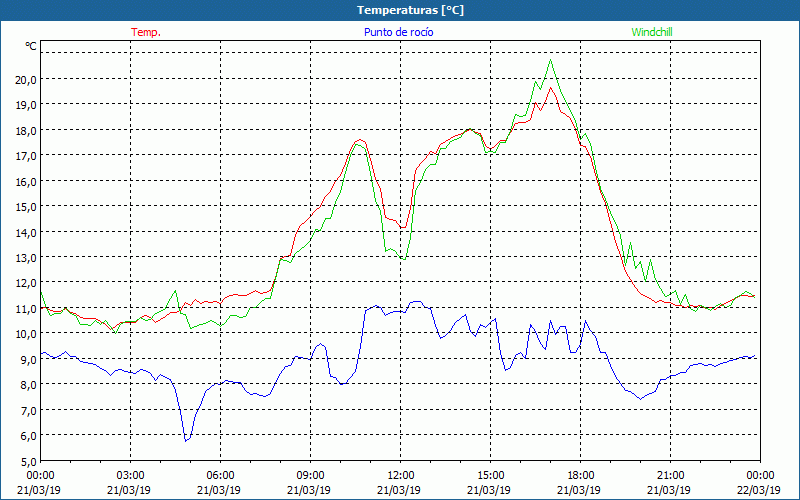Image resolution: width=800 pixels, height=500 pixels.
Task: Click the '8,0' y-axis value
Action: [29, 385]
